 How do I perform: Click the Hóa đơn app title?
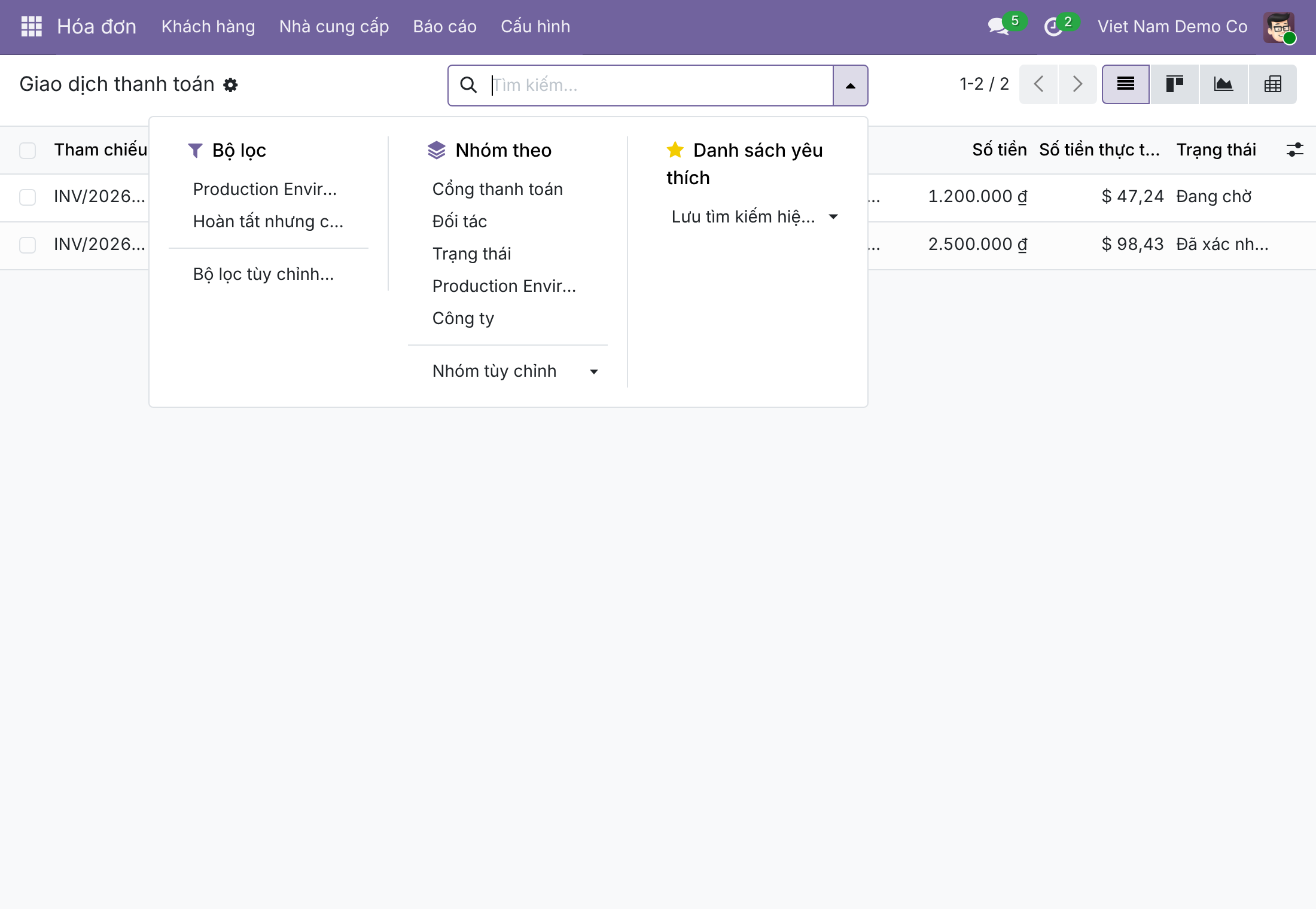point(96,27)
